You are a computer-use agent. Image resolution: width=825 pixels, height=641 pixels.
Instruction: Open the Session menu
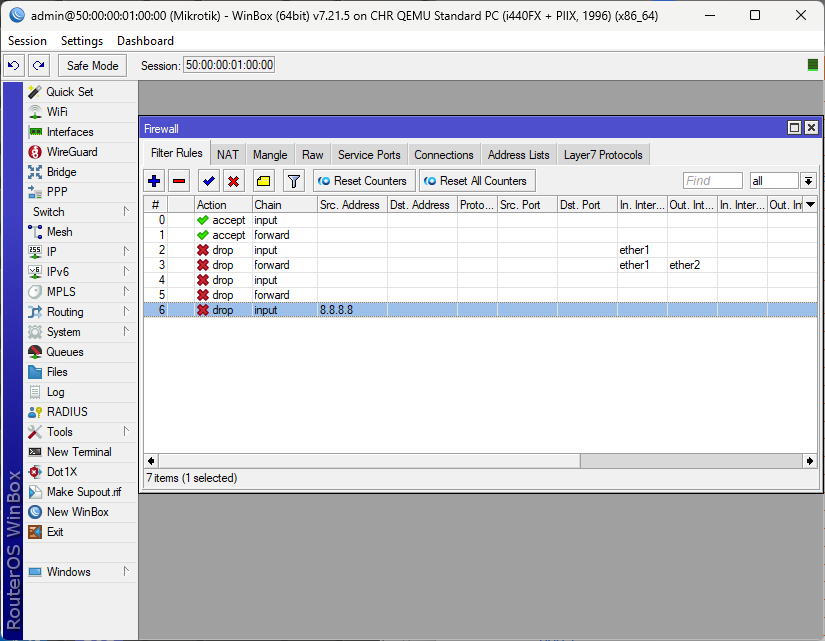pyautogui.click(x=27, y=41)
